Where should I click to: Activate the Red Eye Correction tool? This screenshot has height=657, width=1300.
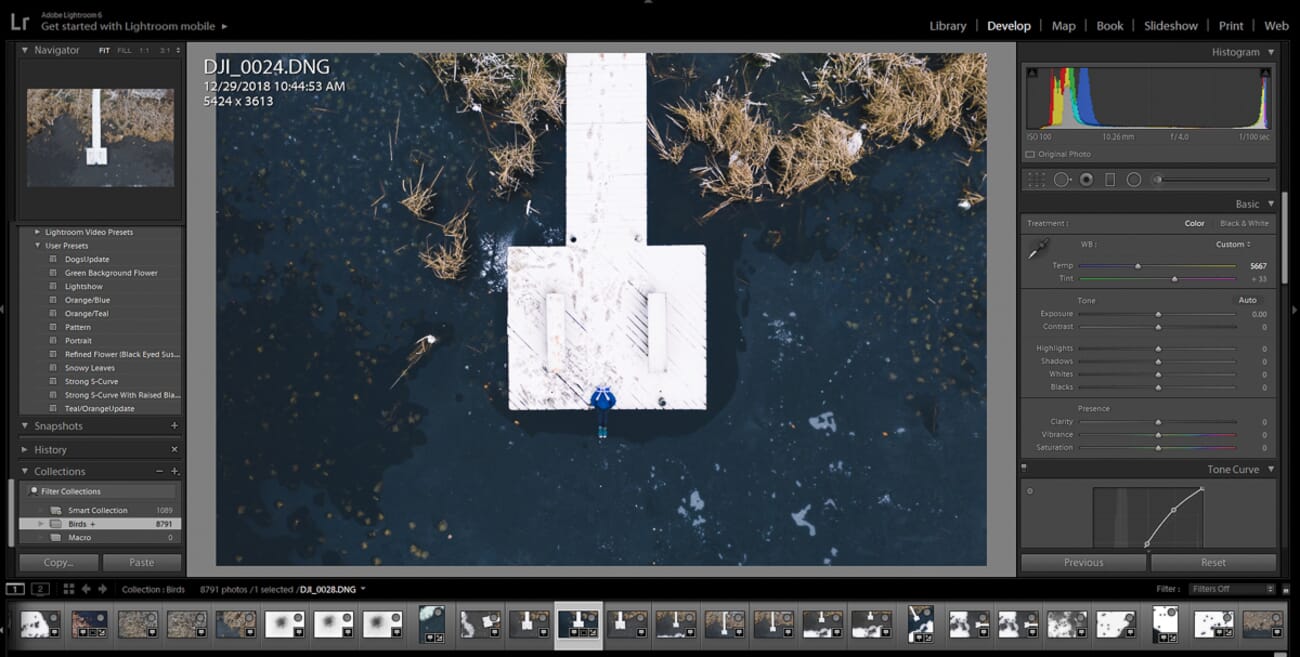1086,180
